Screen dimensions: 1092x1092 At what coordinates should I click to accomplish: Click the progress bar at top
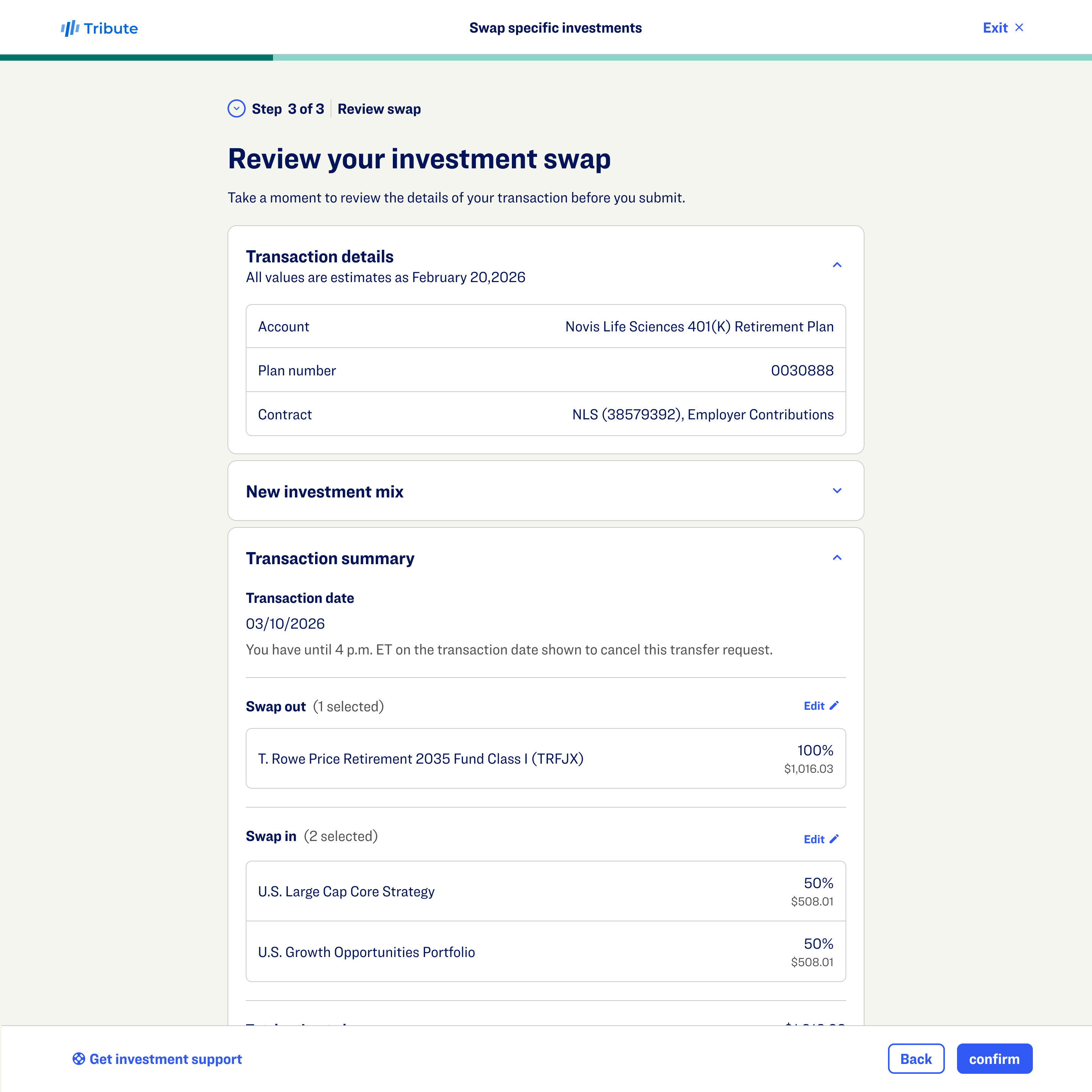point(546,57)
